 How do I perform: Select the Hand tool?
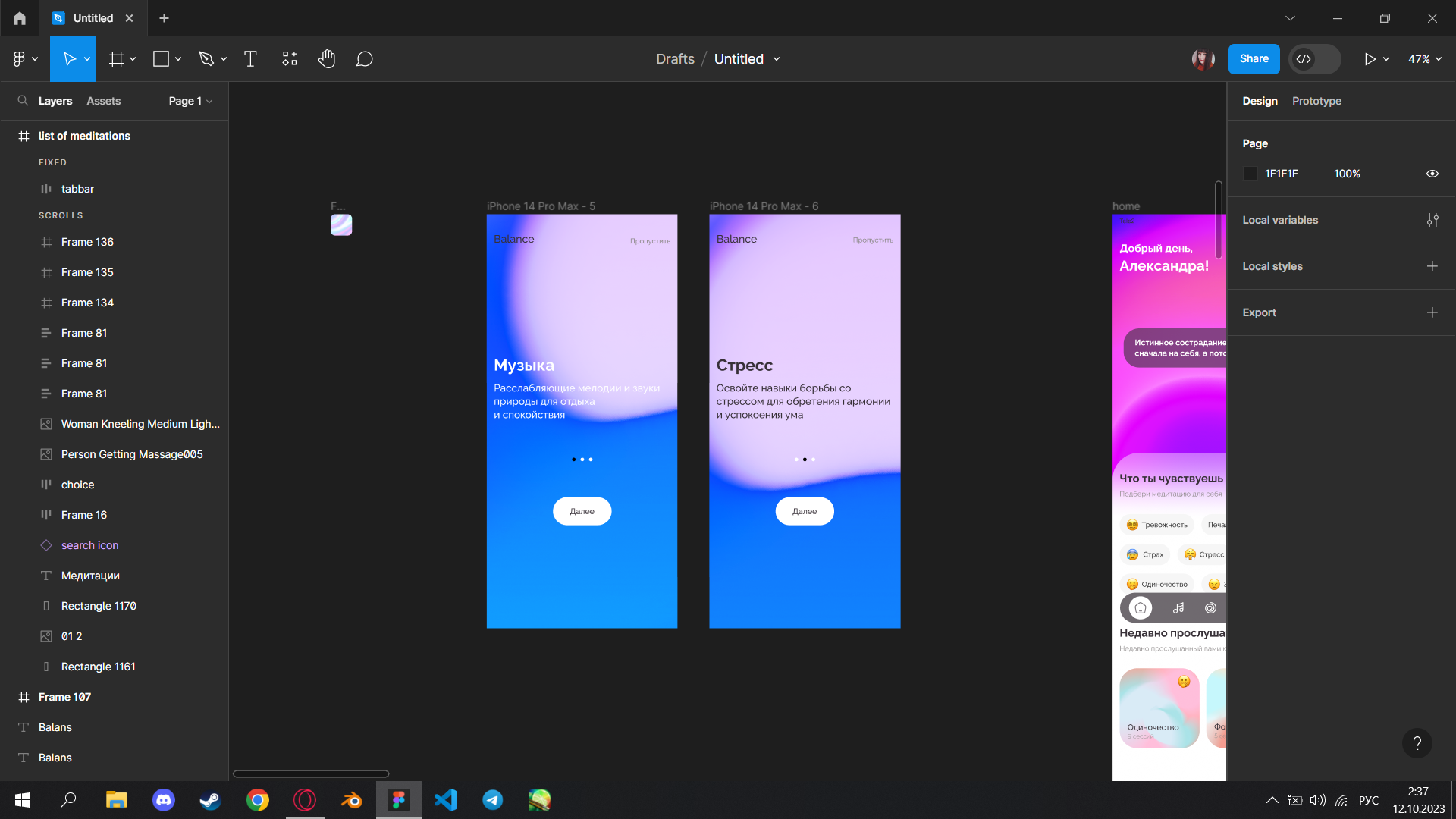coord(327,59)
